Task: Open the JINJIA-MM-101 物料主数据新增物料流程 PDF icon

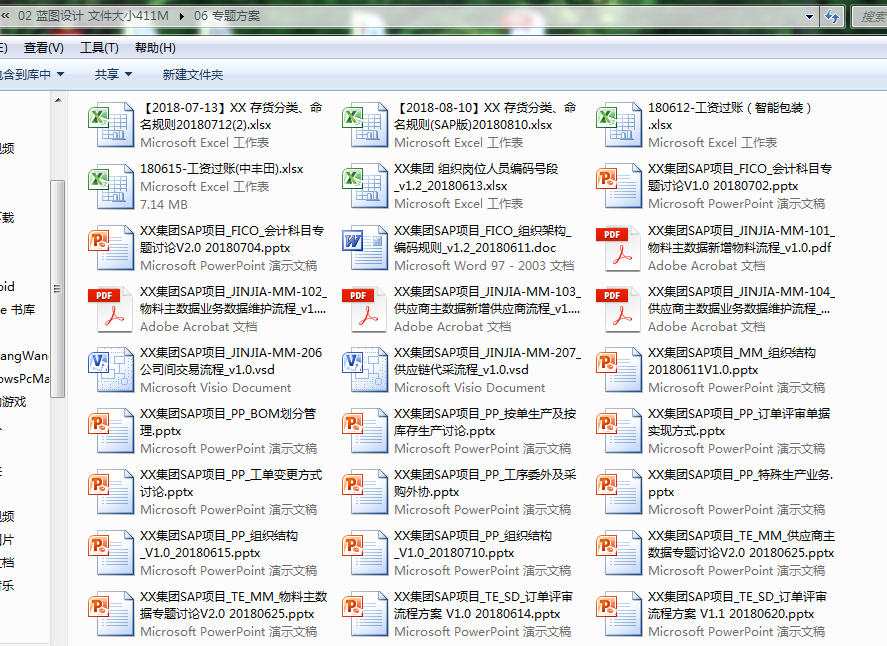Action: (618, 248)
